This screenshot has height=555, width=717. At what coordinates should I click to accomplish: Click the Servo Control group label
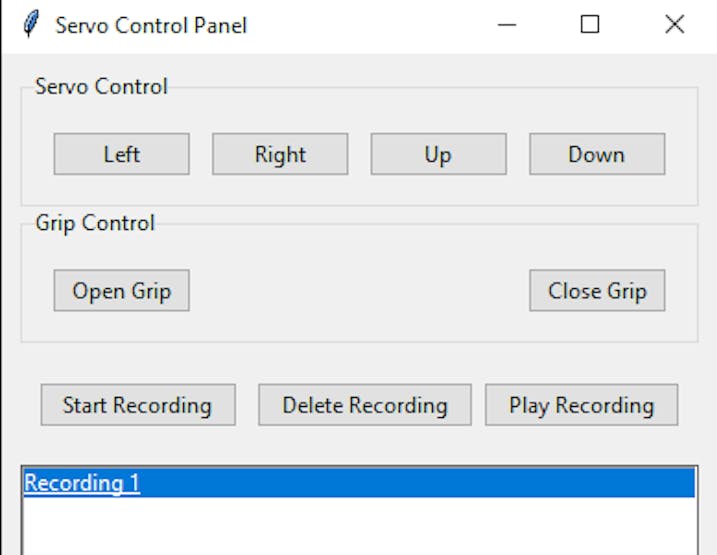101,86
